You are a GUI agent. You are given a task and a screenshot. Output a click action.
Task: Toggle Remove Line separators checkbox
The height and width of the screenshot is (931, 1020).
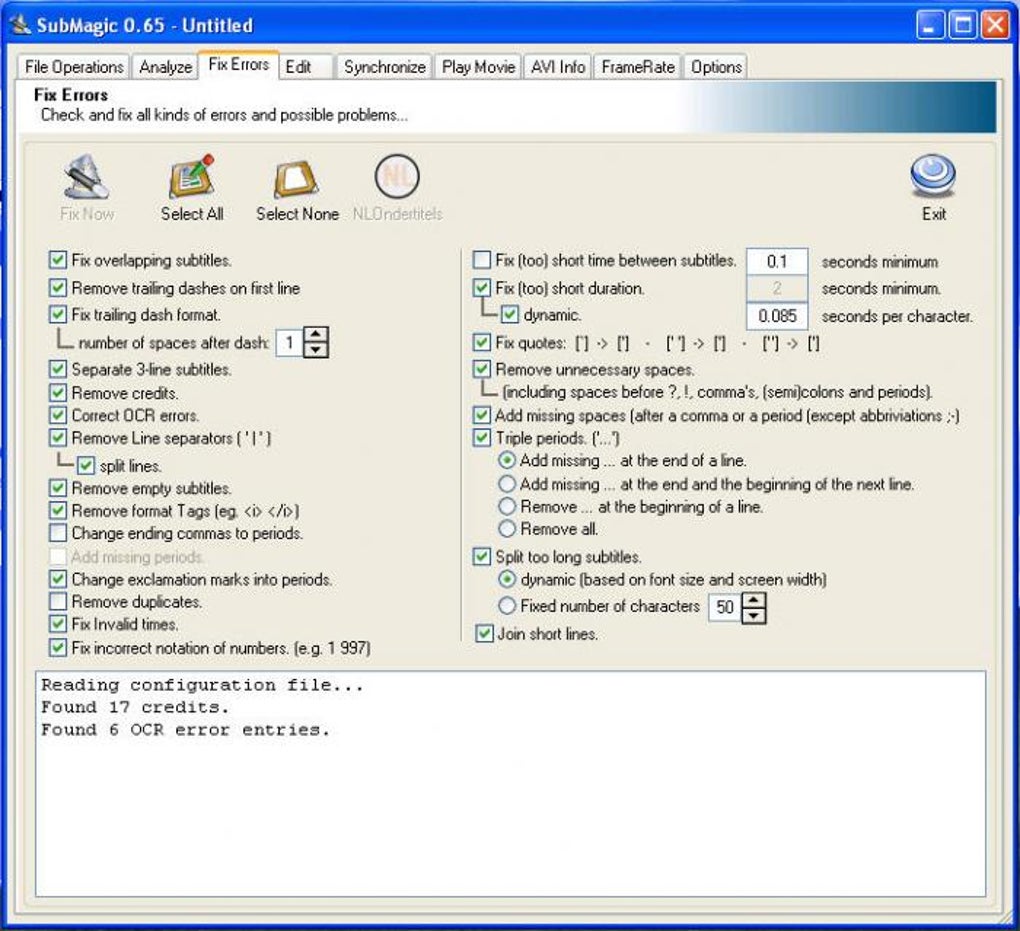tap(58, 438)
